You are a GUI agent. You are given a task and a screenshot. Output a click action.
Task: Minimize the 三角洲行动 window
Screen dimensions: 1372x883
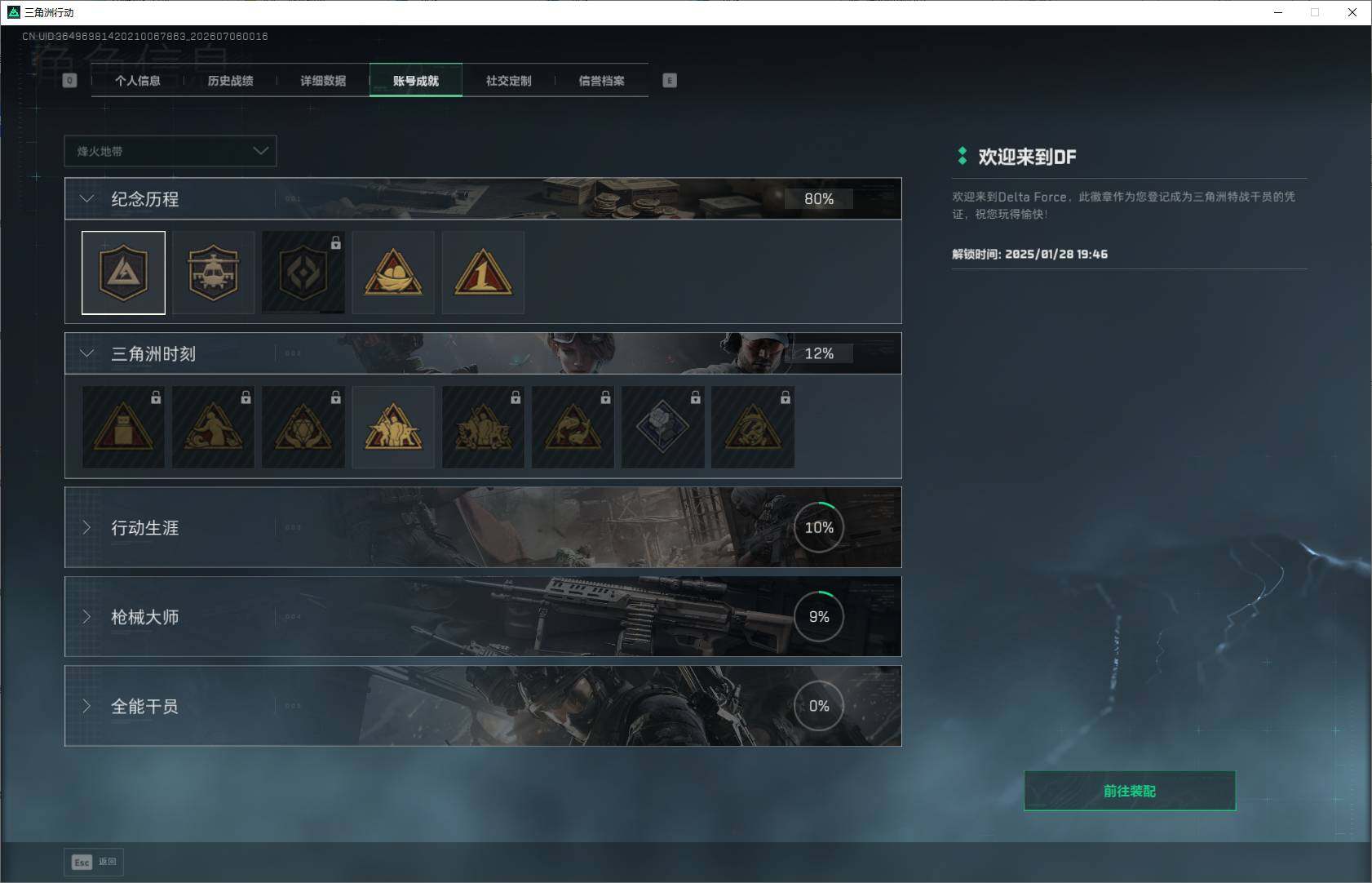(x=1278, y=12)
